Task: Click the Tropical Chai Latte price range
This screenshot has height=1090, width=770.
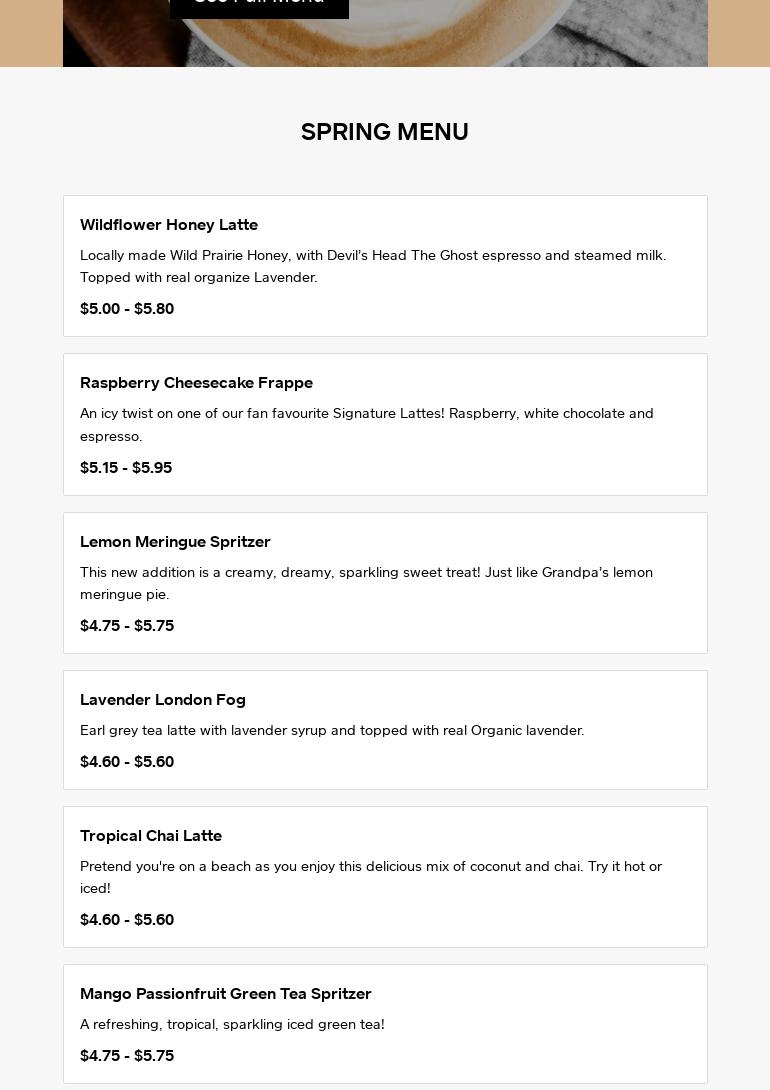Action: point(127,920)
